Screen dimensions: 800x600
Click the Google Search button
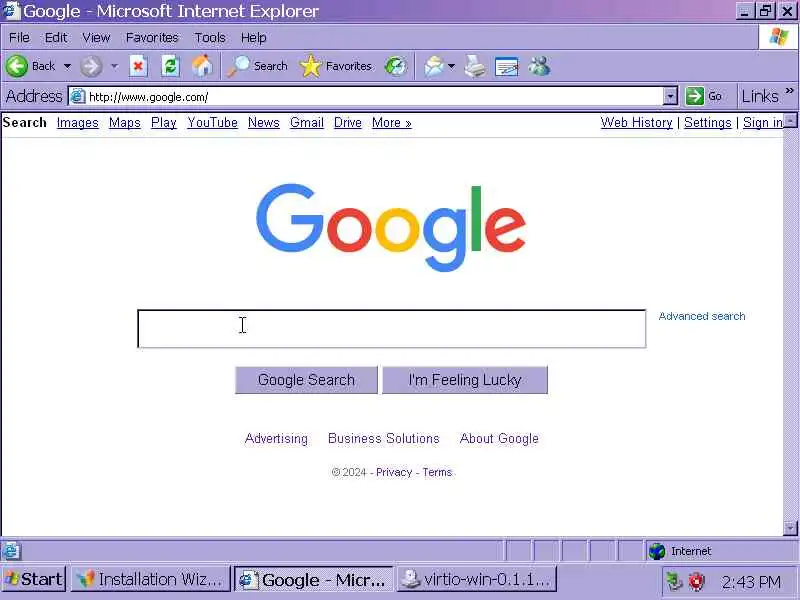click(306, 380)
